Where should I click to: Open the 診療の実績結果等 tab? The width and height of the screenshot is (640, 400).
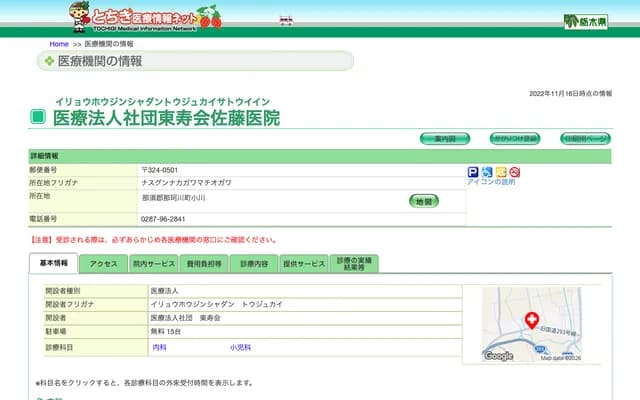click(x=354, y=264)
